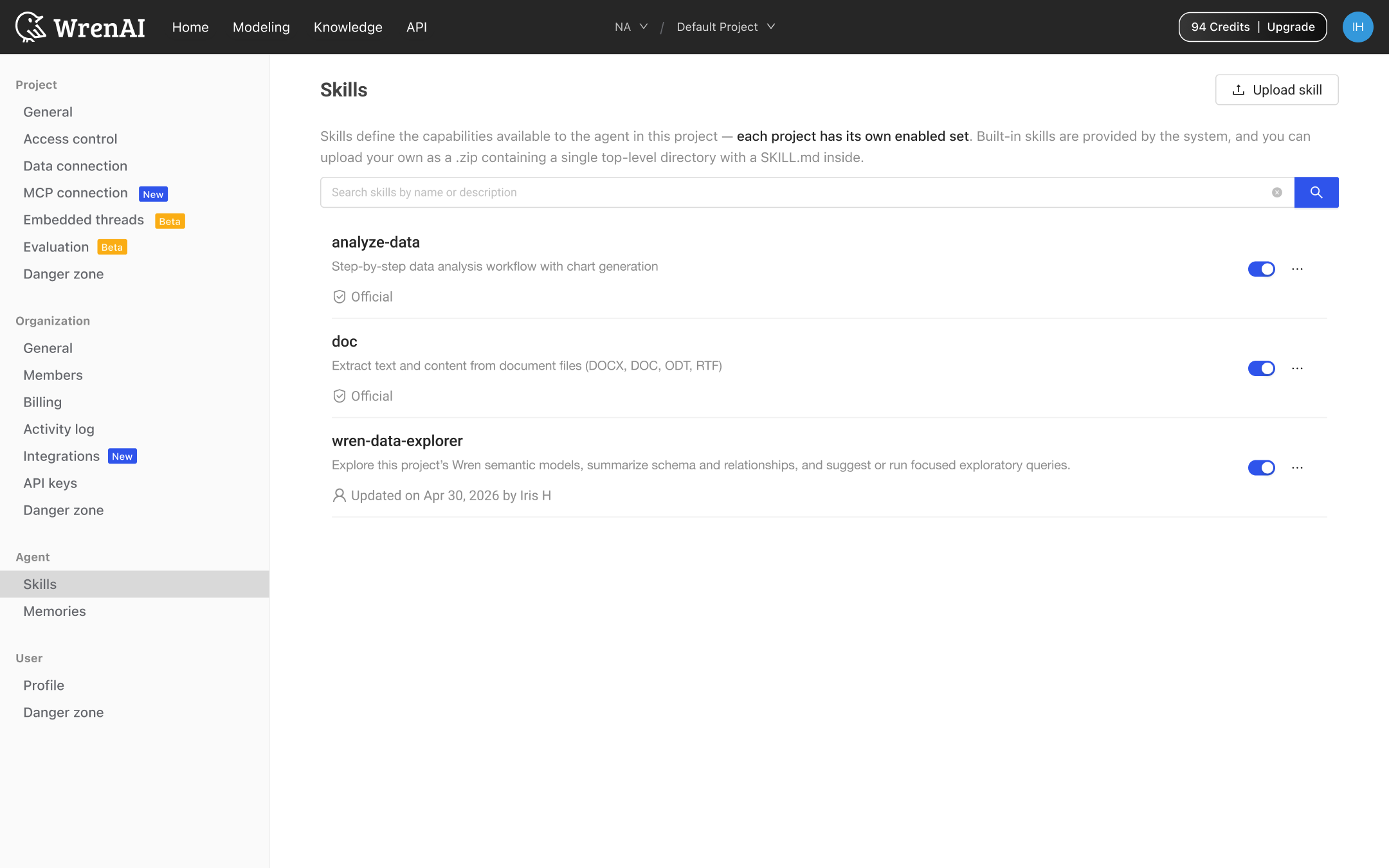The width and height of the screenshot is (1389, 868).
Task: Click "Step-by-step data analysis workflow" description
Action: click(x=495, y=266)
